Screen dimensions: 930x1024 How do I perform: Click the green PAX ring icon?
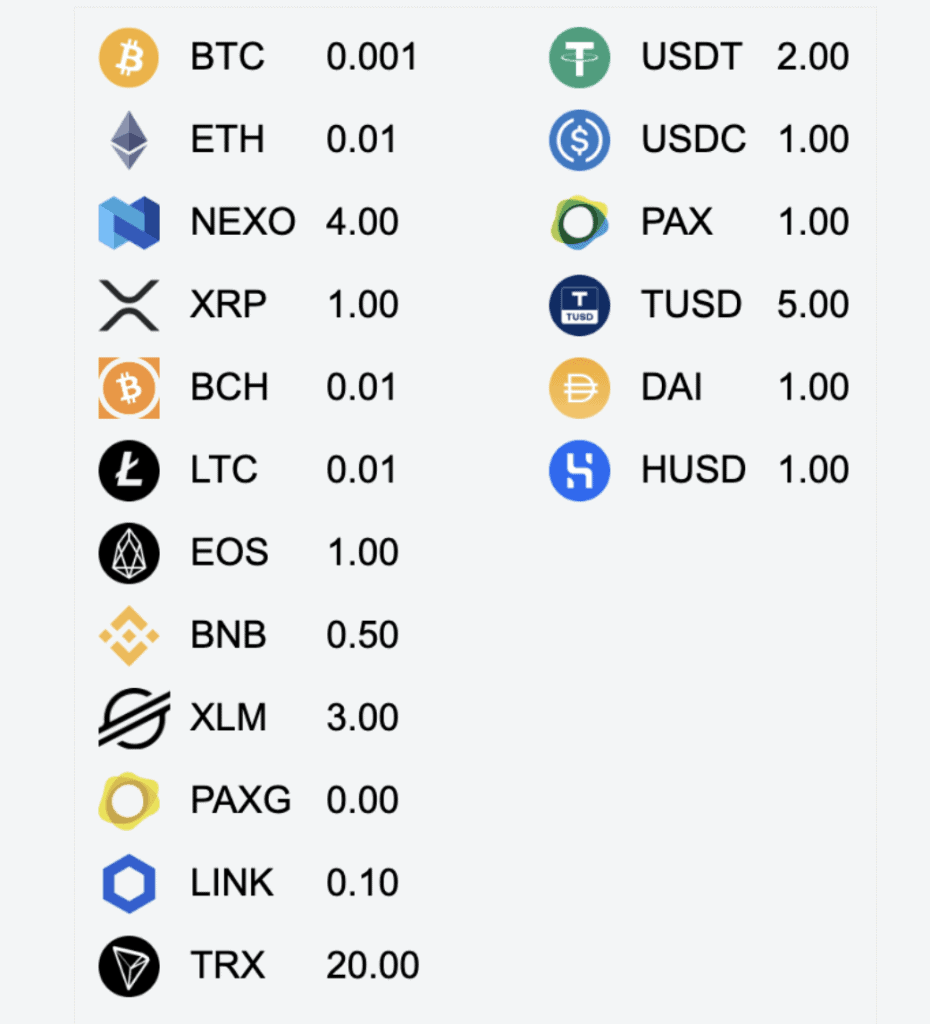click(x=579, y=223)
